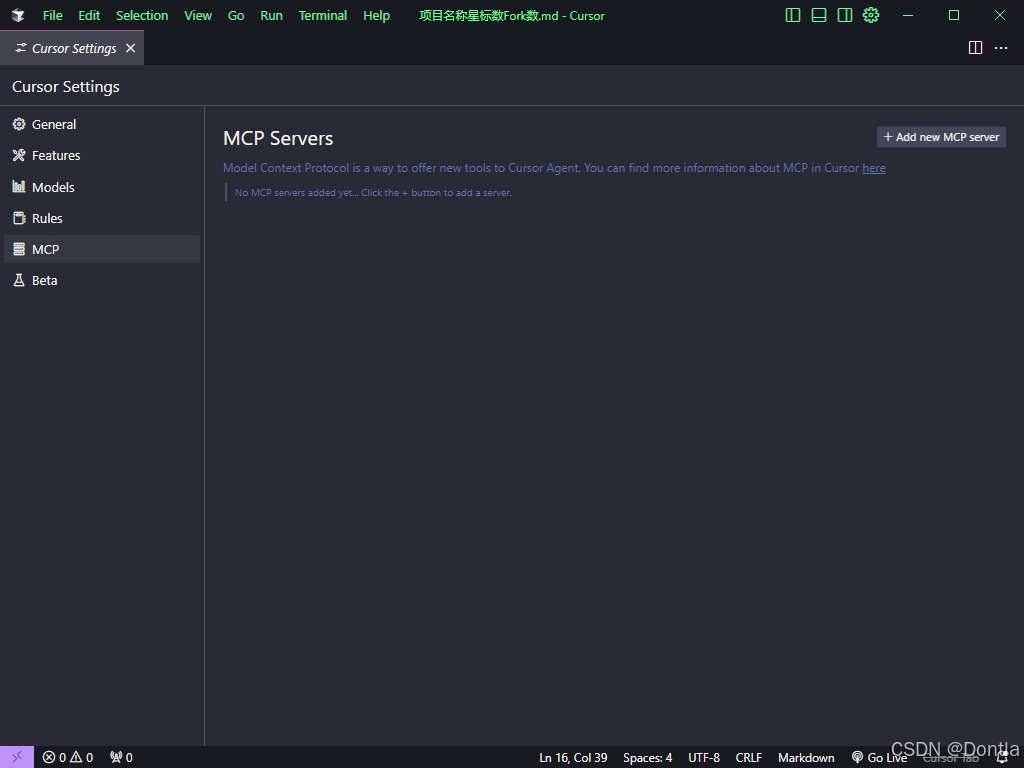This screenshot has width=1024, height=768.
Task: Click the Cursor app logo icon
Action: [x=18, y=15]
